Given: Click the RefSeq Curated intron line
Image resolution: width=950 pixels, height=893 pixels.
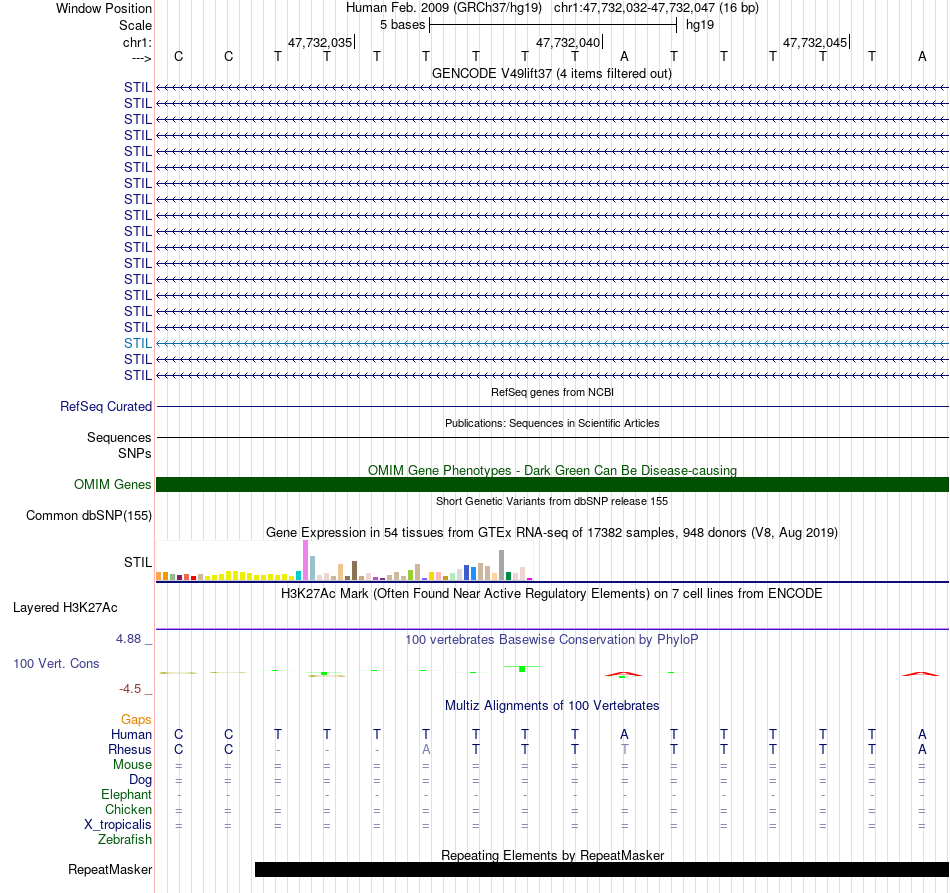Looking at the screenshot, I should 552,407.
